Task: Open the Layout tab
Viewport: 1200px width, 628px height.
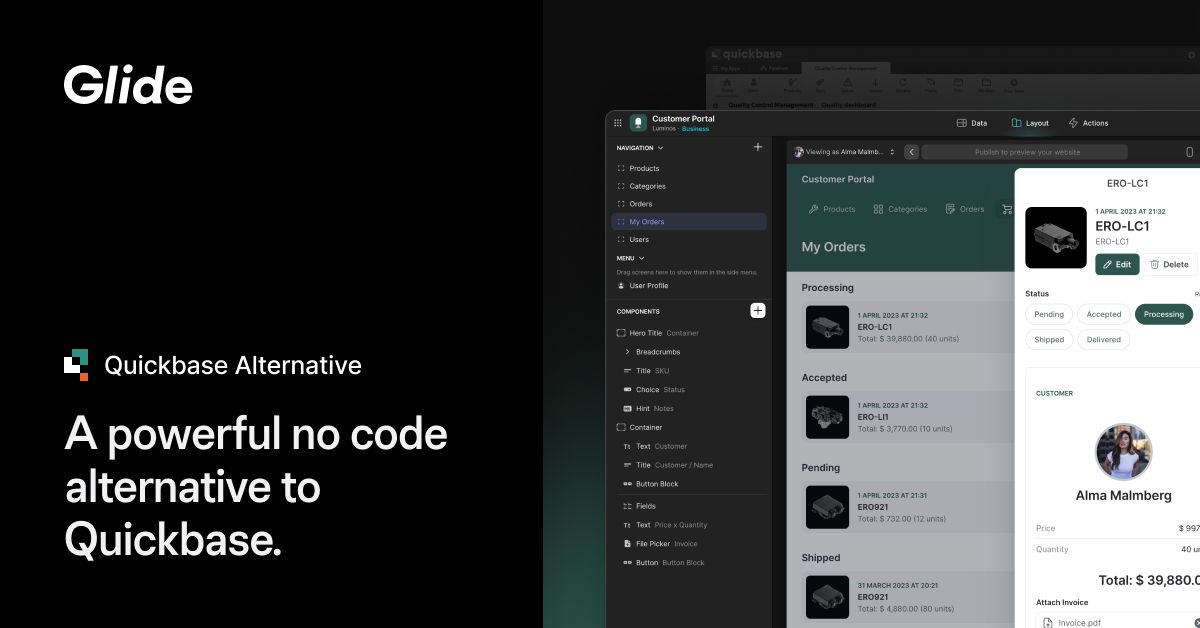Action: coord(1030,123)
